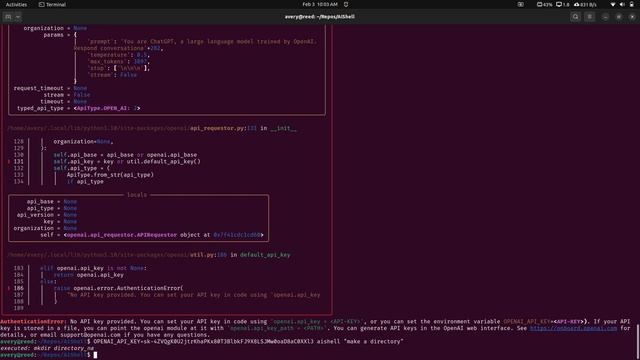Click the notification bell icon beside clock
Image resolution: width=640 pixels, height=360 pixels.
pos(346,4)
